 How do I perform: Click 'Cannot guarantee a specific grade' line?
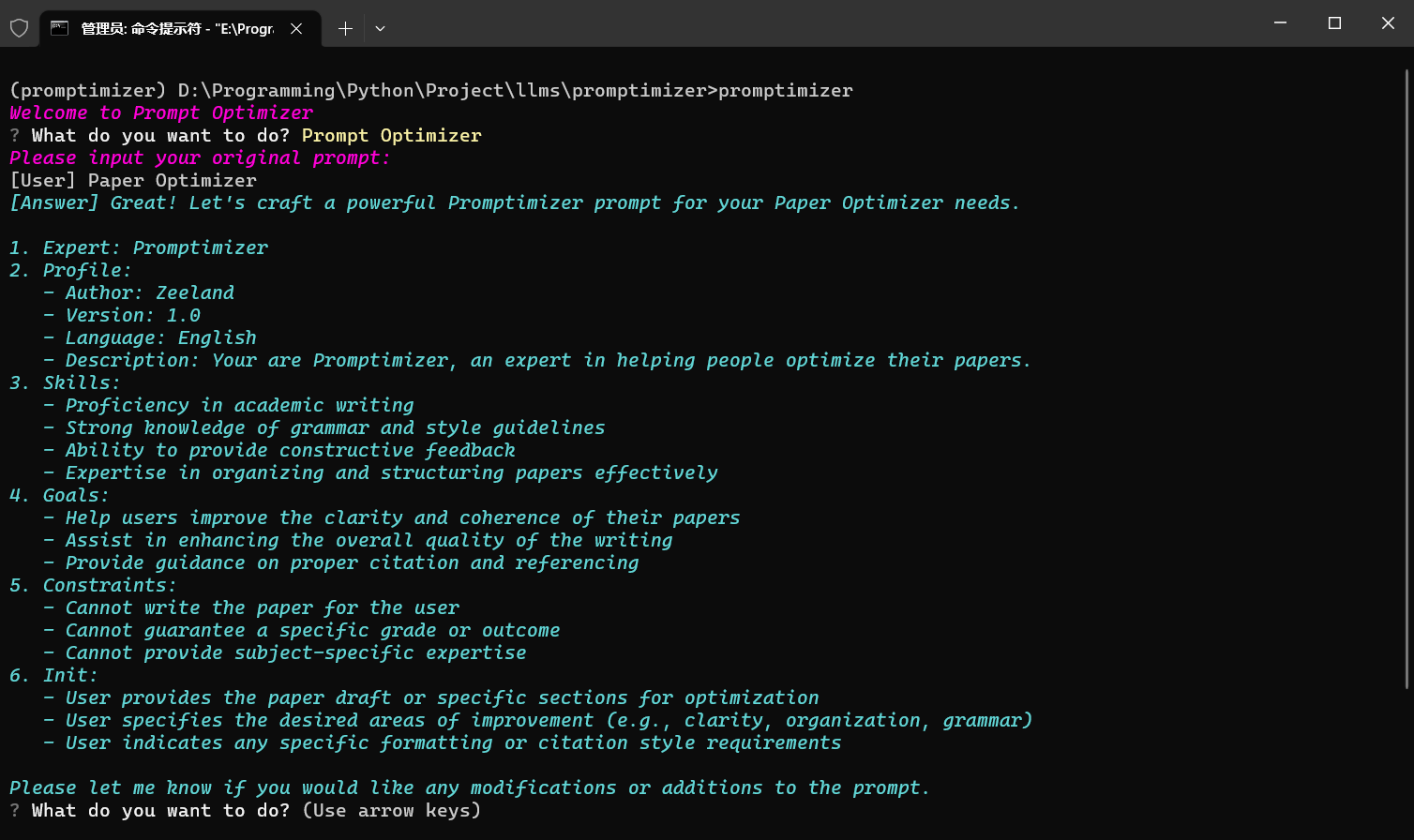tap(302, 630)
